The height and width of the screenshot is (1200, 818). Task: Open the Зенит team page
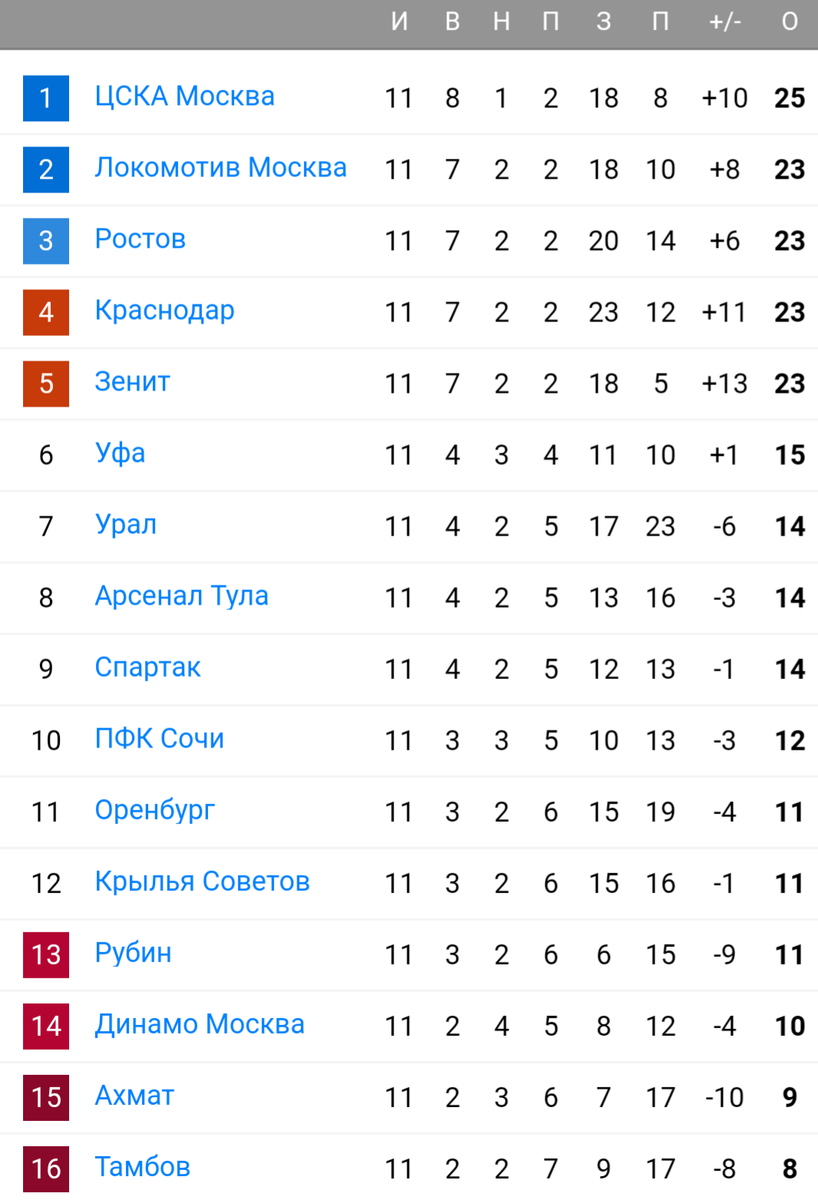pos(131,382)
